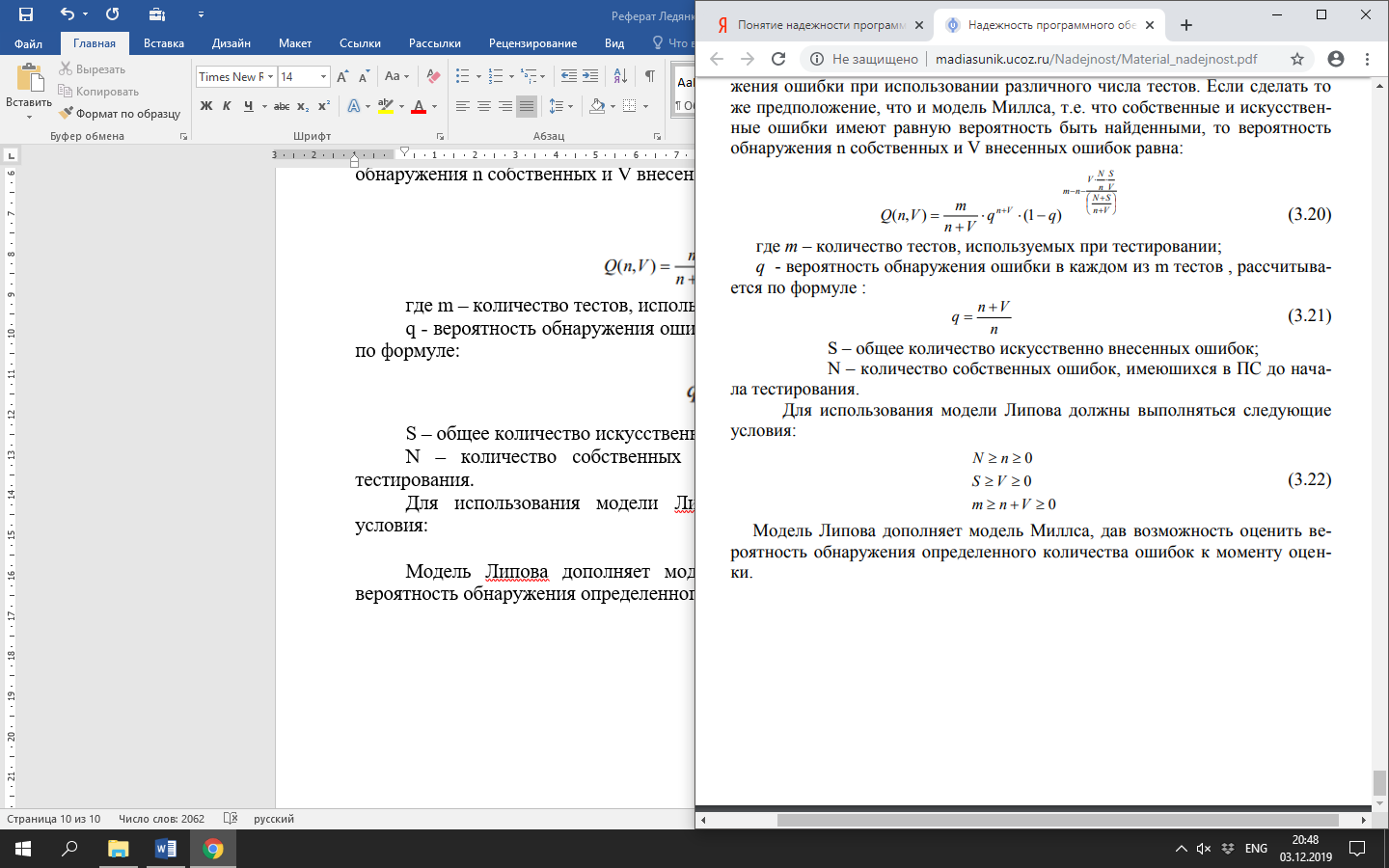1389x868 pixels.
Task: Switch to the Дизайн ribbon tab
Action: tap(231, 43)
